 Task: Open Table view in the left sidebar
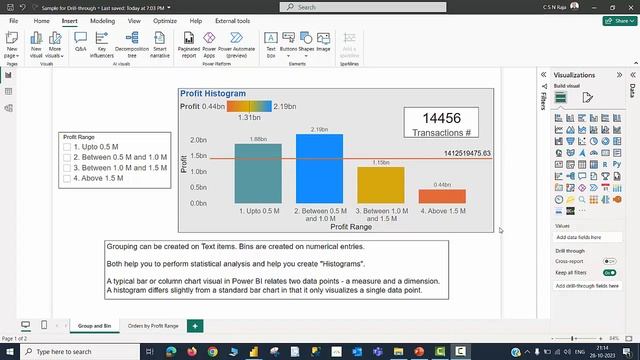(x=8, y=91)
